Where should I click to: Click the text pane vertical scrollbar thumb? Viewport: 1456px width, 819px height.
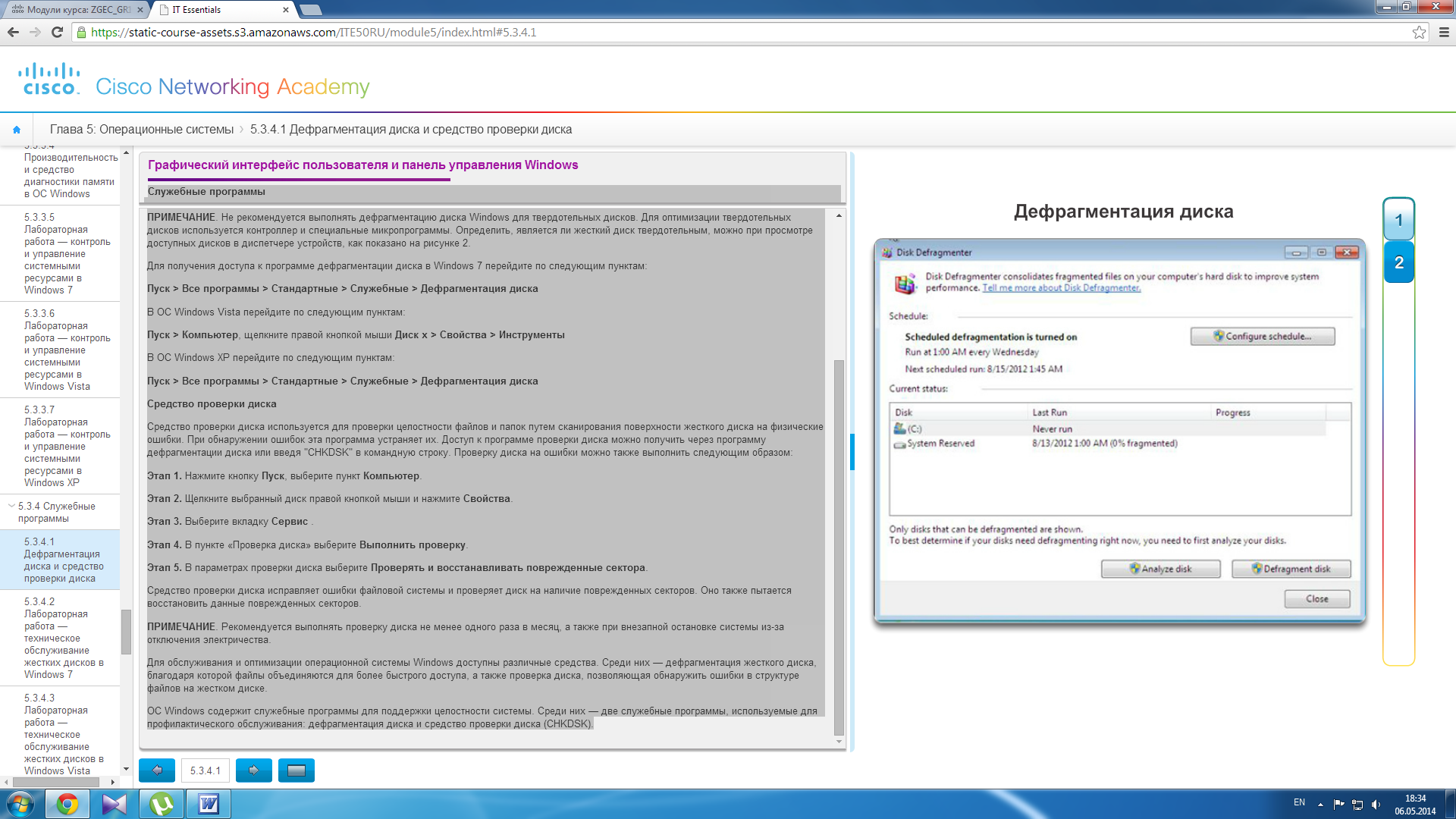(x=839, y=546)
